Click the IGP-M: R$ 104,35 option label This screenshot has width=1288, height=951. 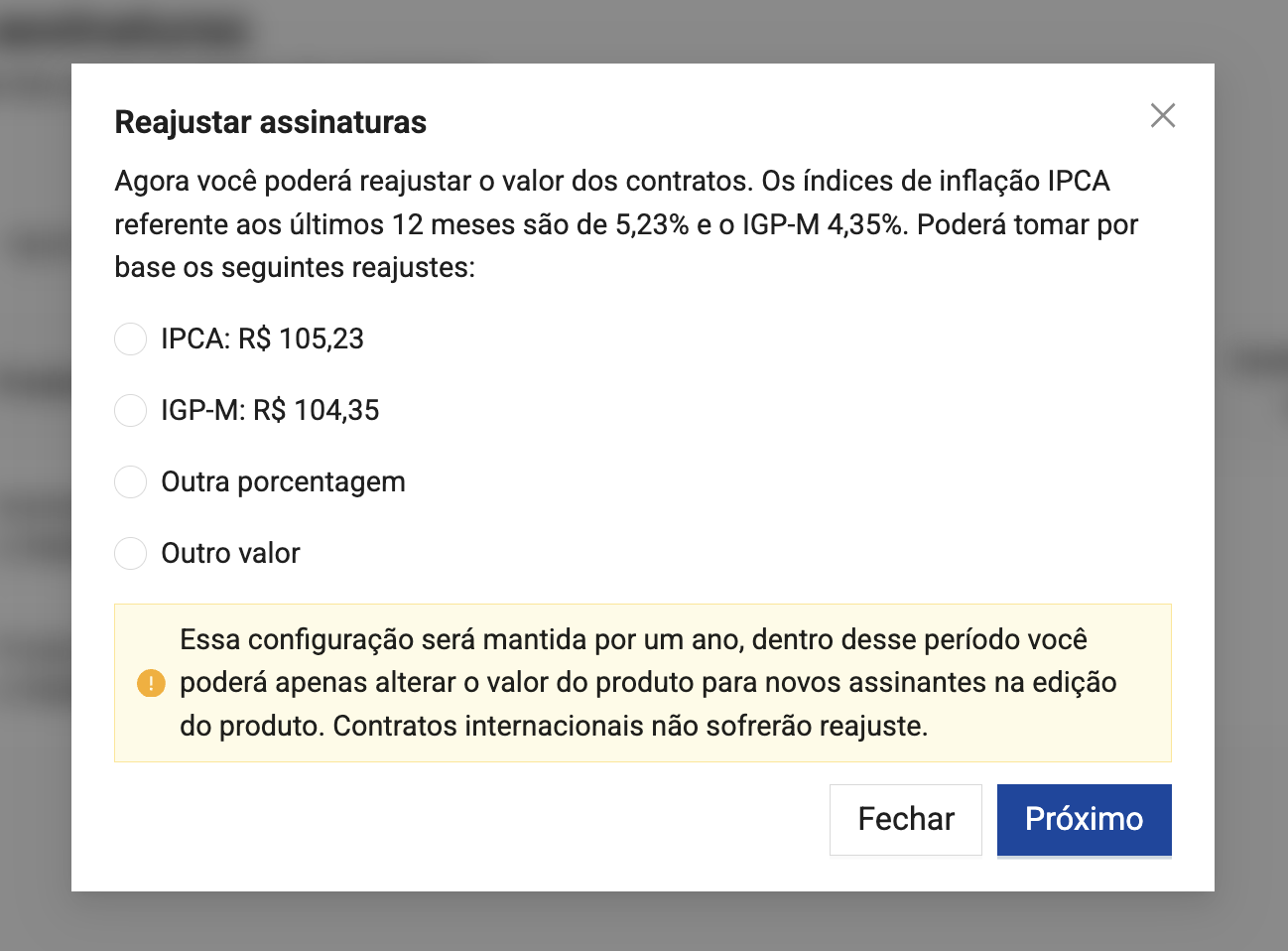(270, 411)
